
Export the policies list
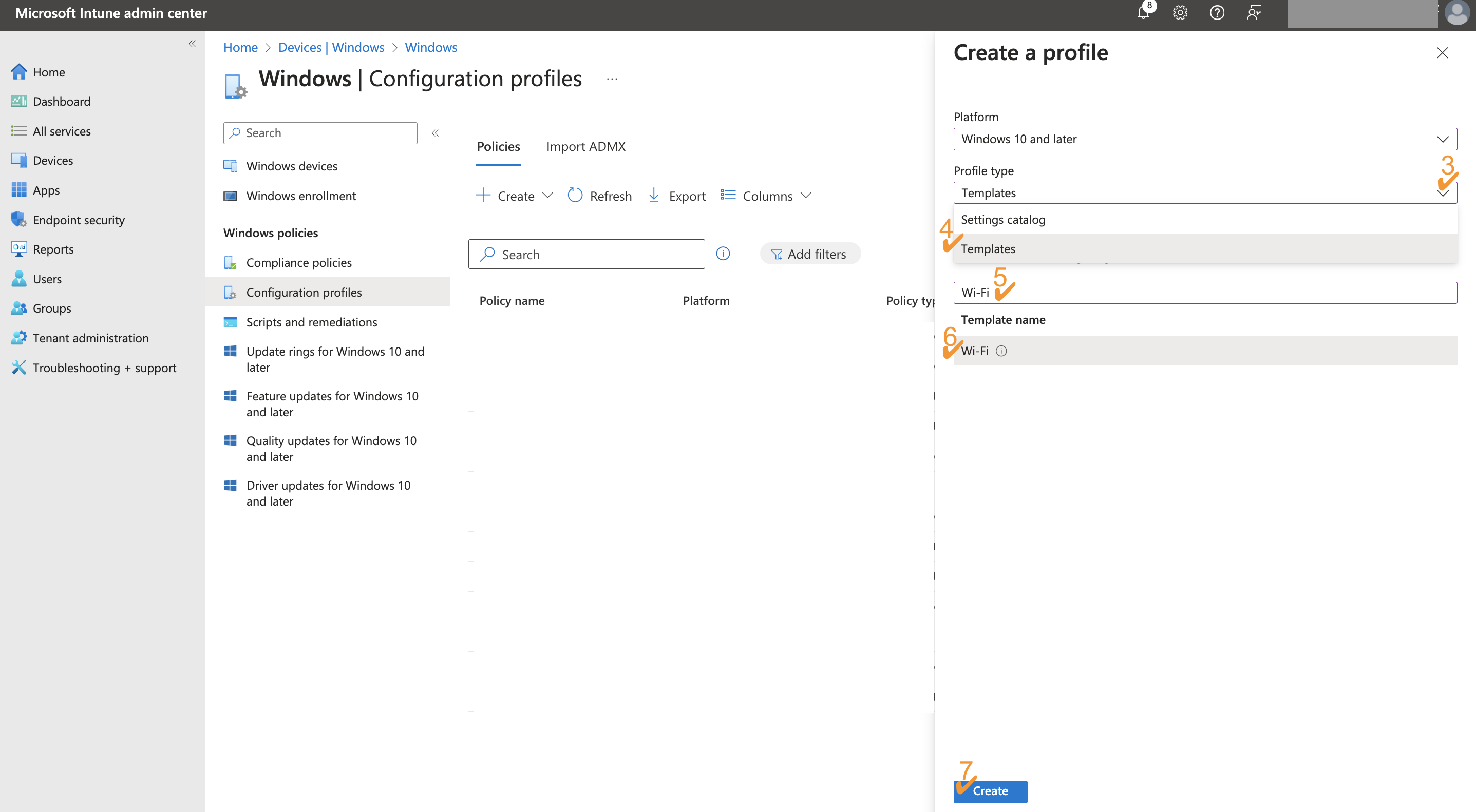click(x=676, y=195)
